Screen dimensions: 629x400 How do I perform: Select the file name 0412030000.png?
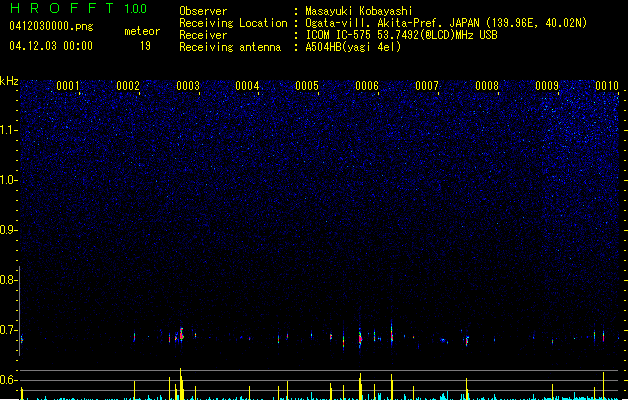point(51,26)
